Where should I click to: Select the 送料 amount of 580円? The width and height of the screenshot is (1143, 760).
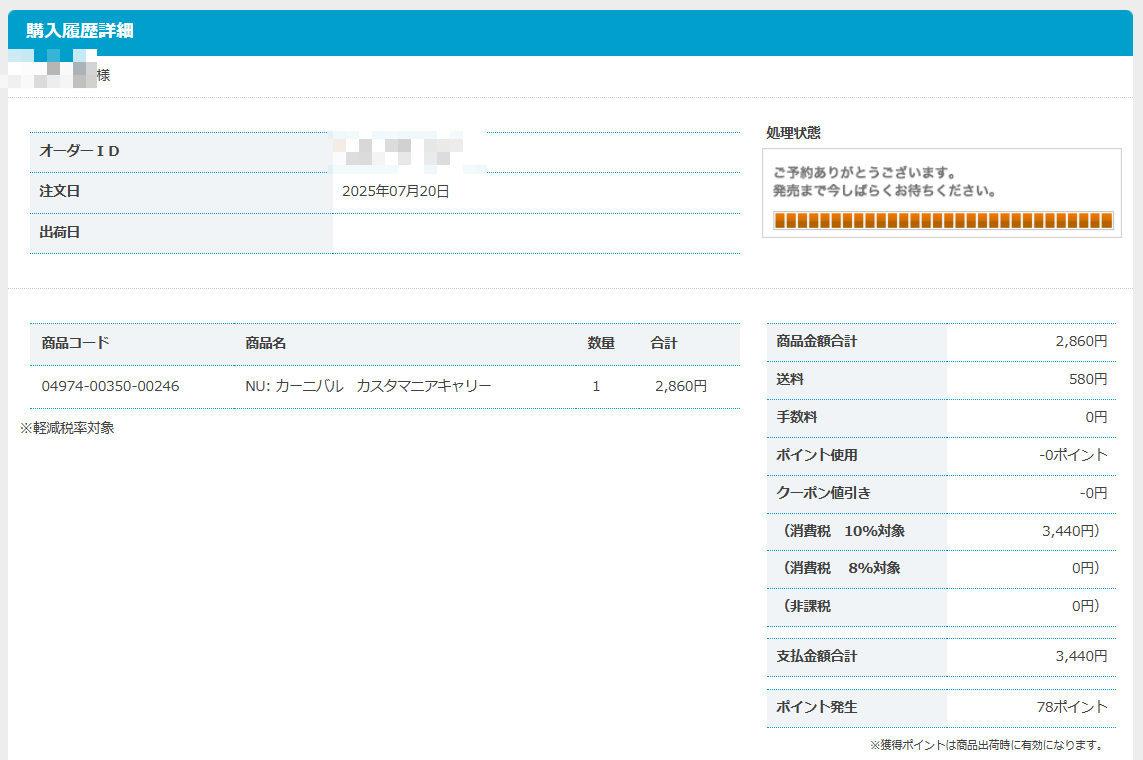1088,379
